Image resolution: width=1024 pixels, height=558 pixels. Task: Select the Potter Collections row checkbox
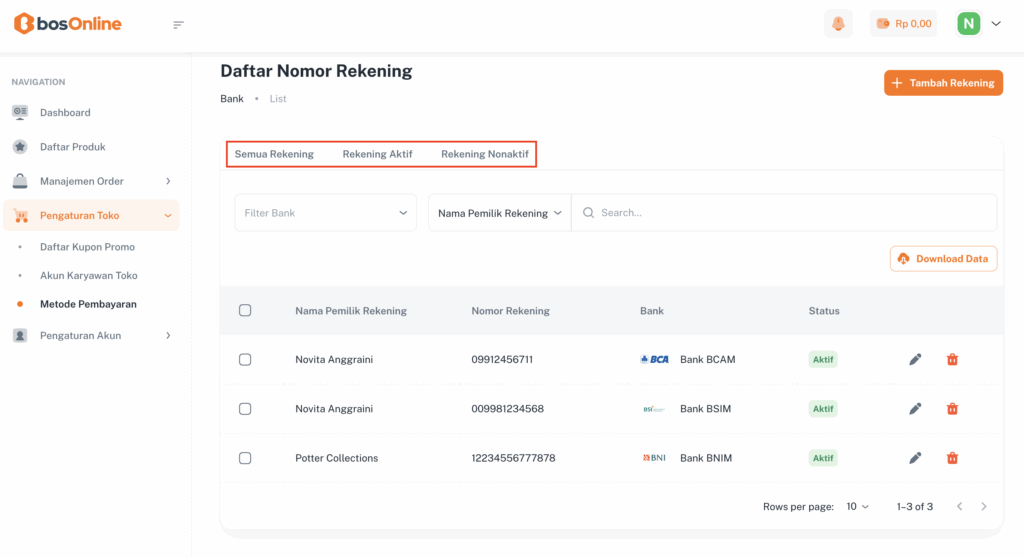pyautogui.click(x=245, y=458)
